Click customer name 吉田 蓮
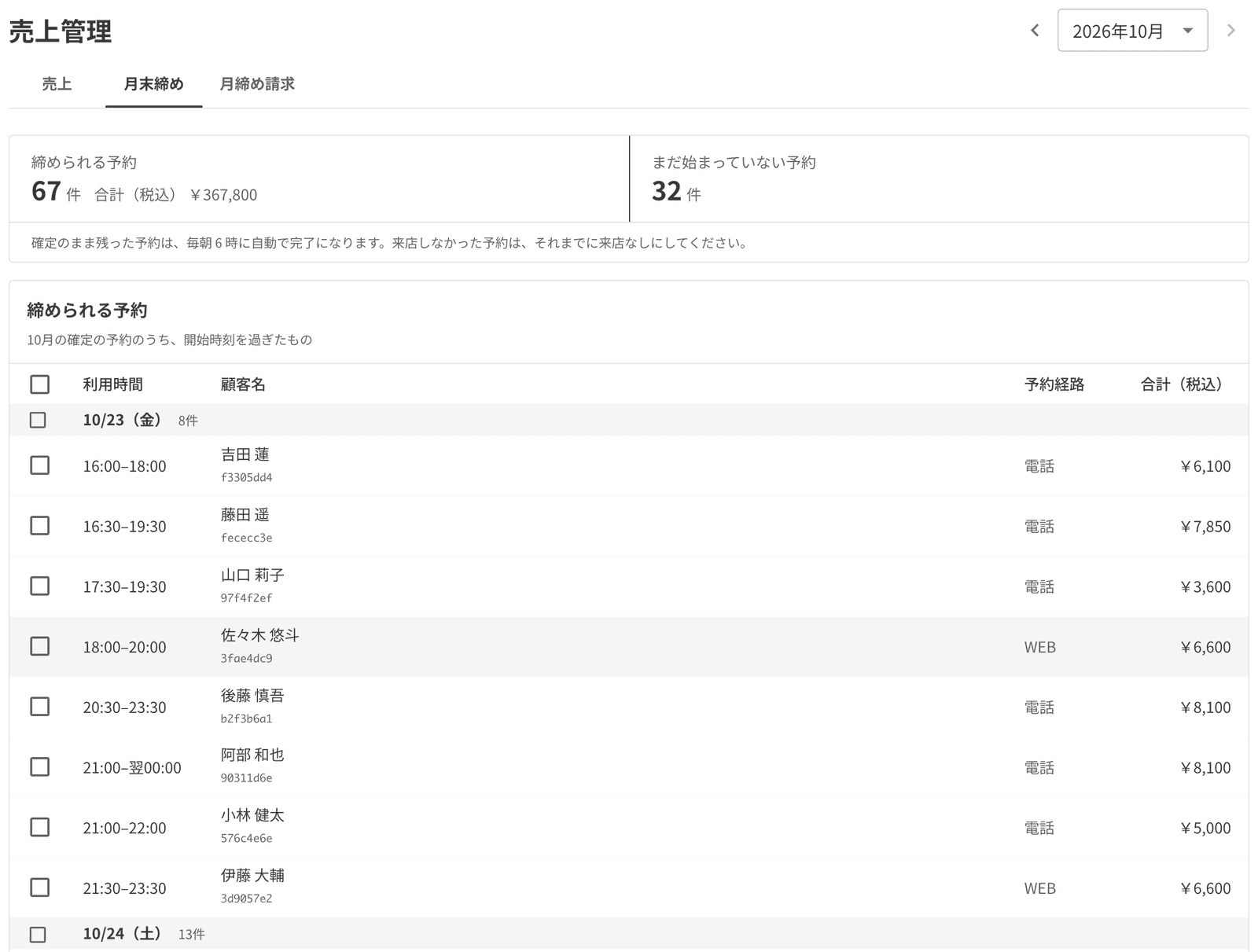1258x952 pixels. click(x=245, y=454)
